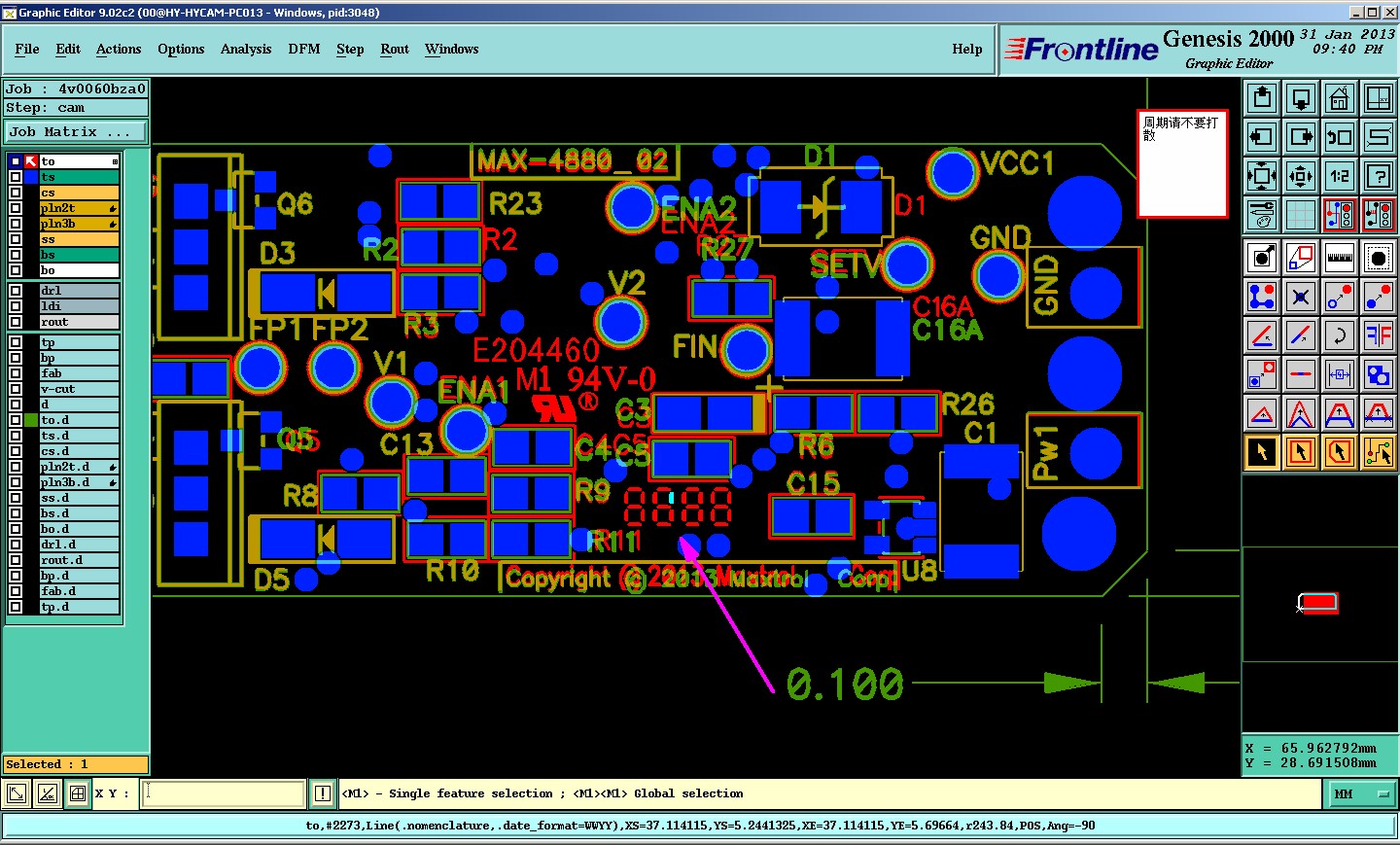Toggle the checkbox for layer rout
The image size is (1400, 845).
click(15, 322)
